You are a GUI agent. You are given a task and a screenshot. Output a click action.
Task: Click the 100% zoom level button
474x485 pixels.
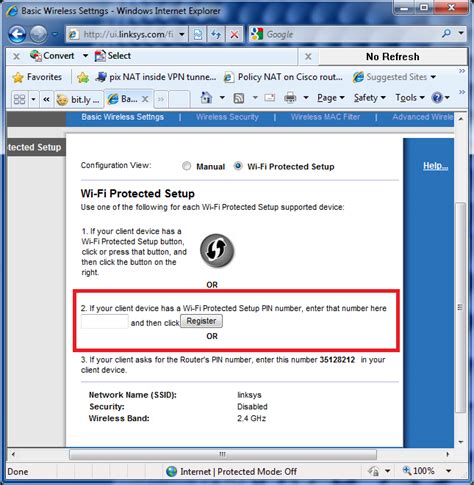418,471
